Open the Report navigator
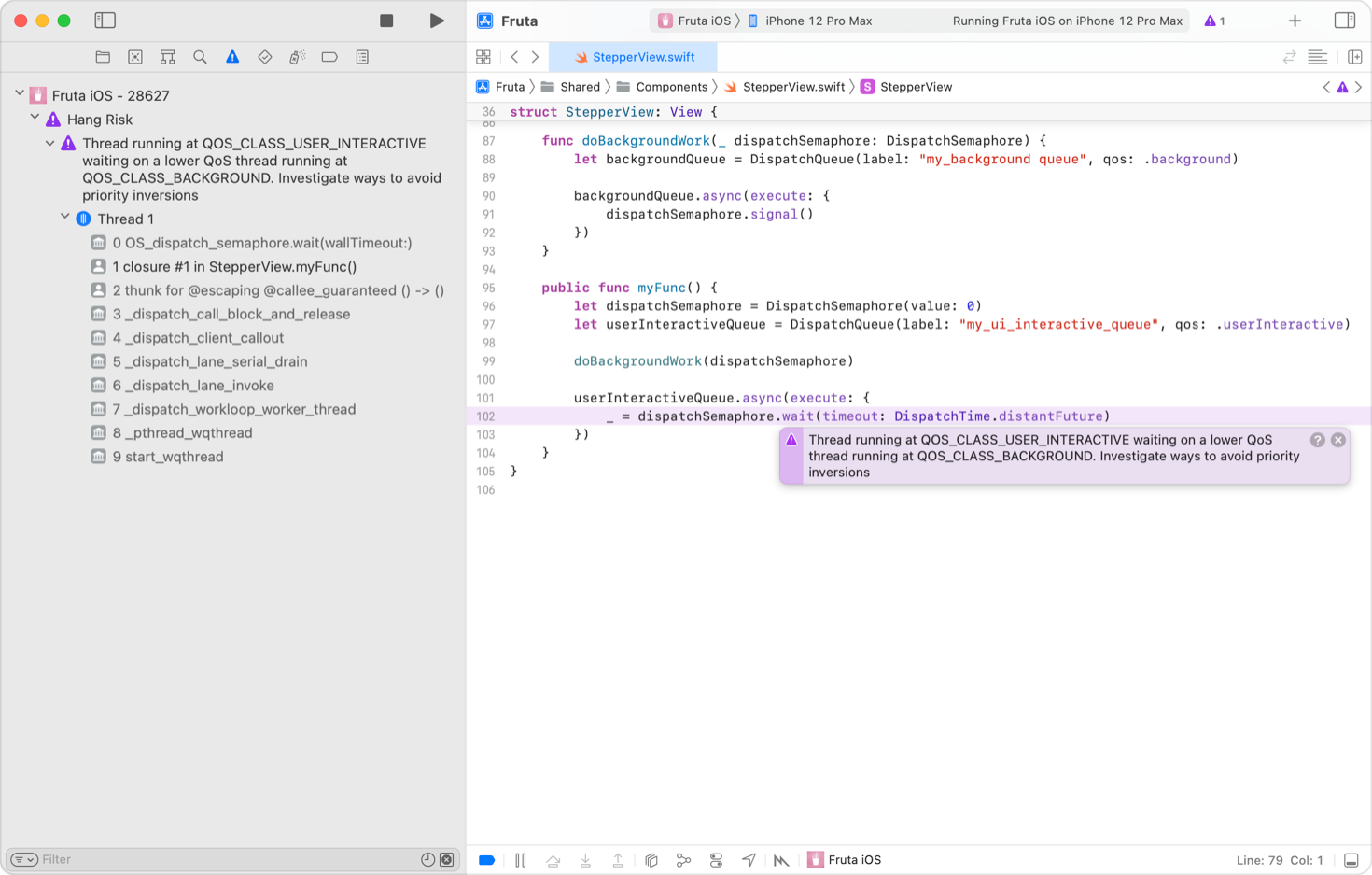The image size is (1372, 875). 363,56
